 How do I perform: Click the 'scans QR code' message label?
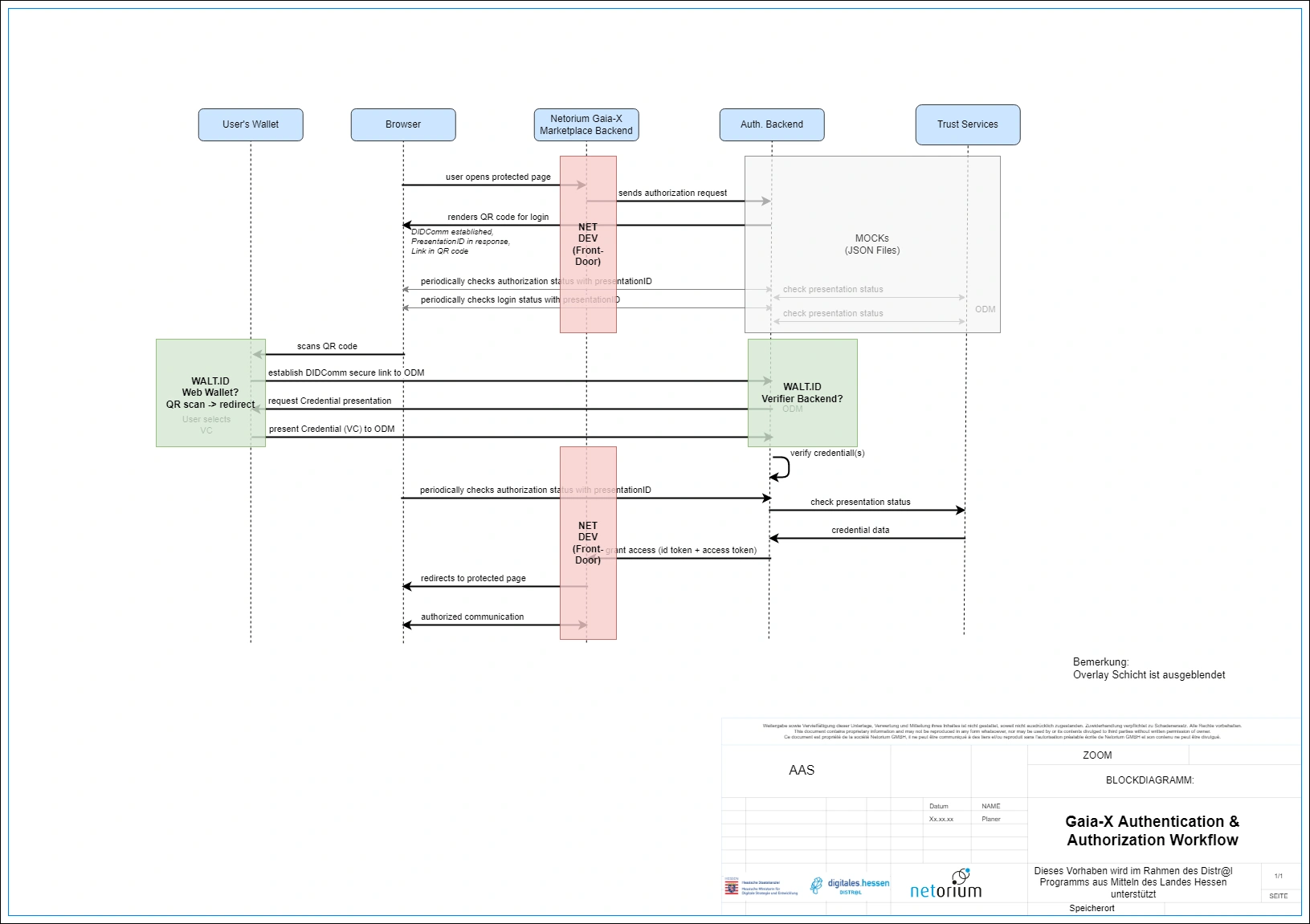[x=327, y=346]
